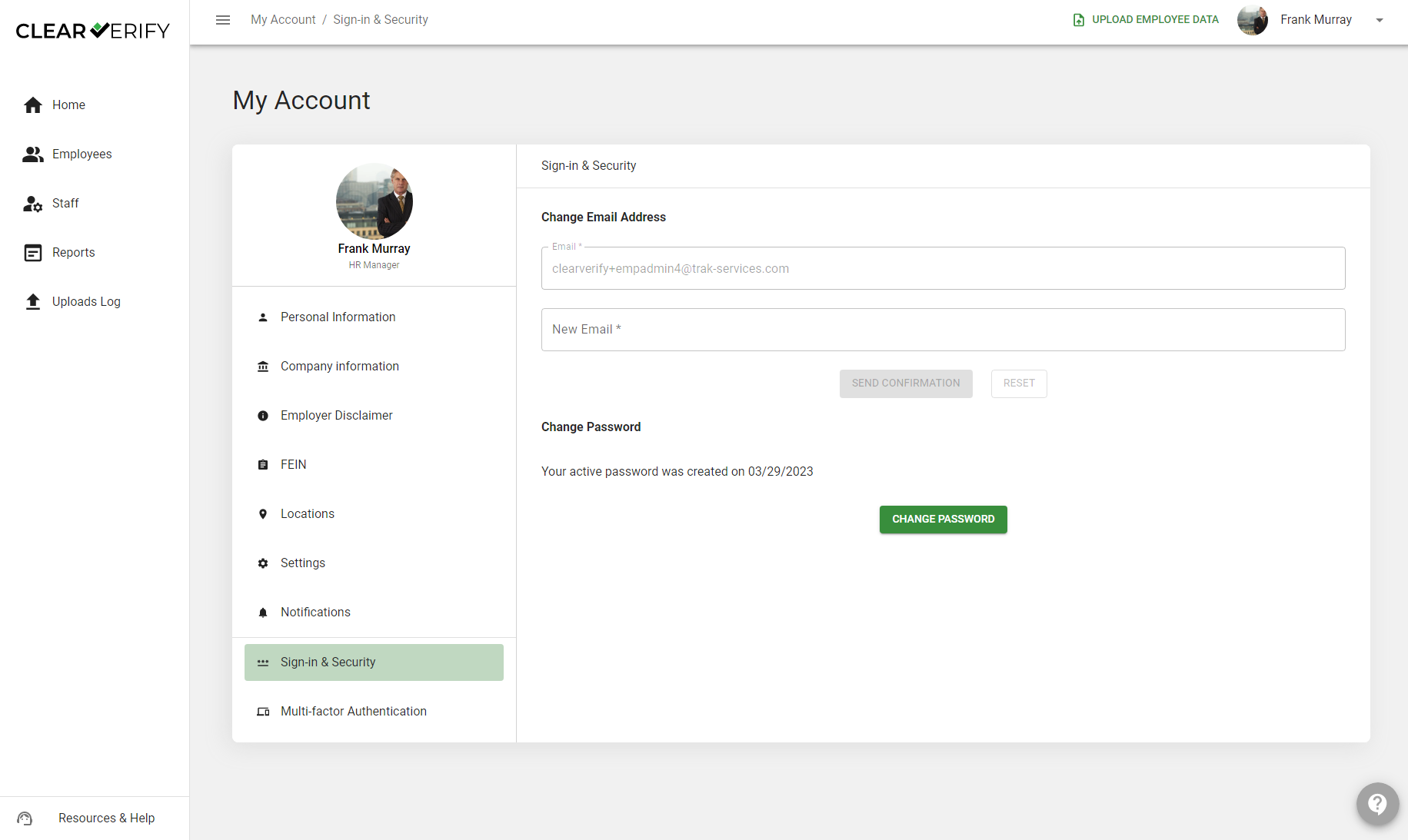Click the password created date text
The height and width of the screenshot is (840, 1408).
coord(677,472)
